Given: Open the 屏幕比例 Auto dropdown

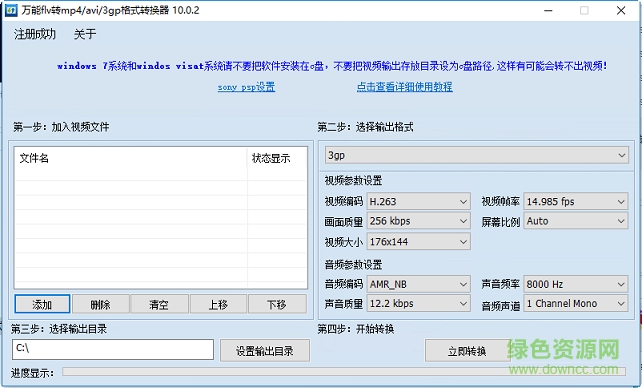Looking at the screenshot, I should [x=576, y=221].
